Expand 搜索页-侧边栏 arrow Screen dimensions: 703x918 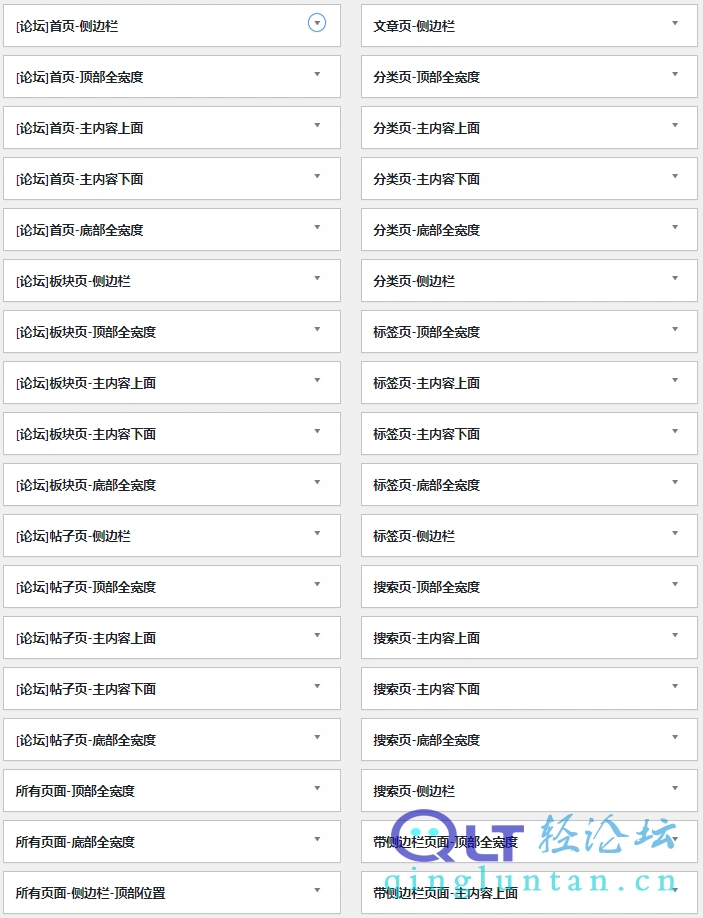click(675, 788)
